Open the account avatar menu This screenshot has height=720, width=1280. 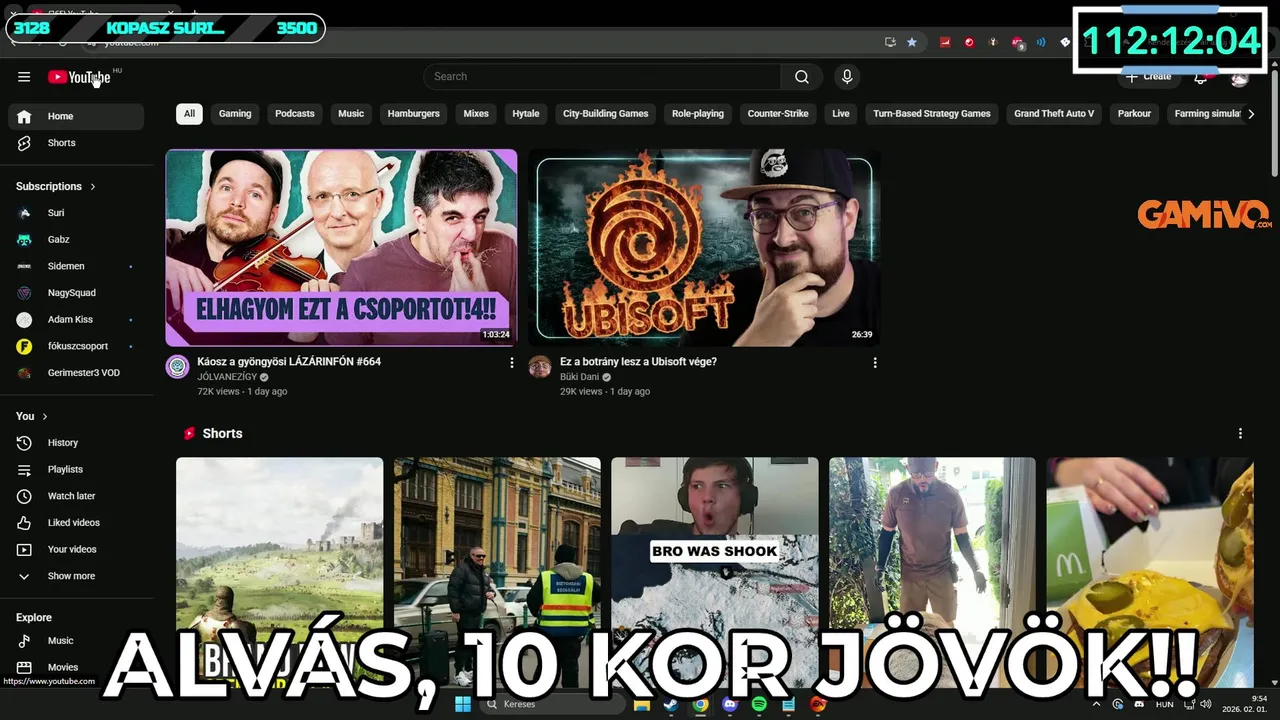1240,77
